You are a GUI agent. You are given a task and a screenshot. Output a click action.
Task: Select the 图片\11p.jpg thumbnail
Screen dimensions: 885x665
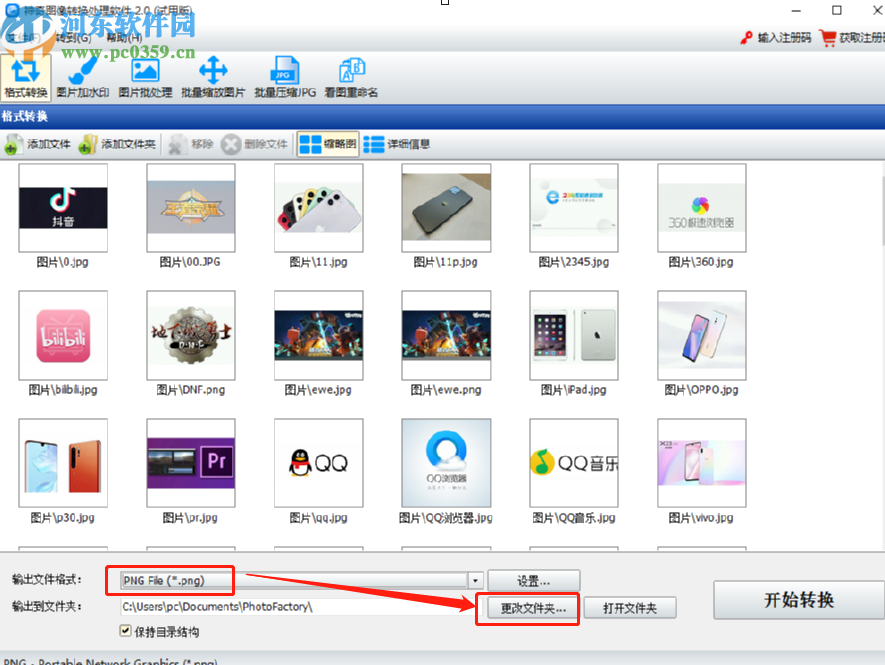(446, 208)
